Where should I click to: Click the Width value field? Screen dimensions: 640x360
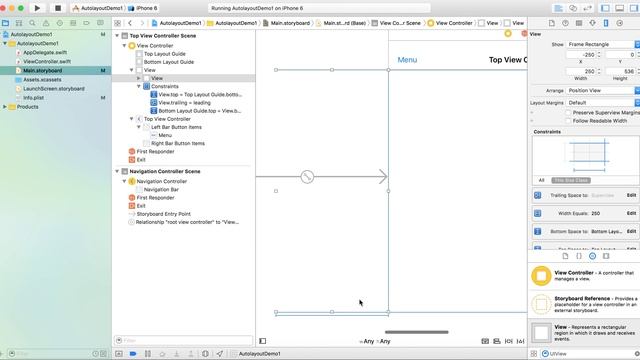point(581,71)
